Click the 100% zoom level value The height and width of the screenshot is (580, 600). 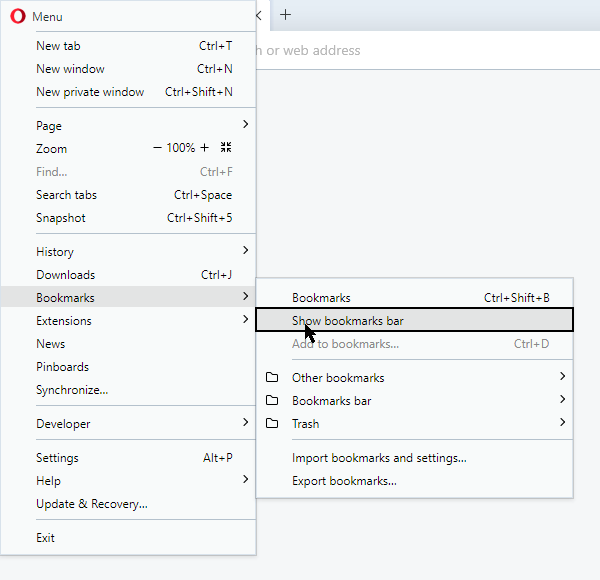pos(181,148)
